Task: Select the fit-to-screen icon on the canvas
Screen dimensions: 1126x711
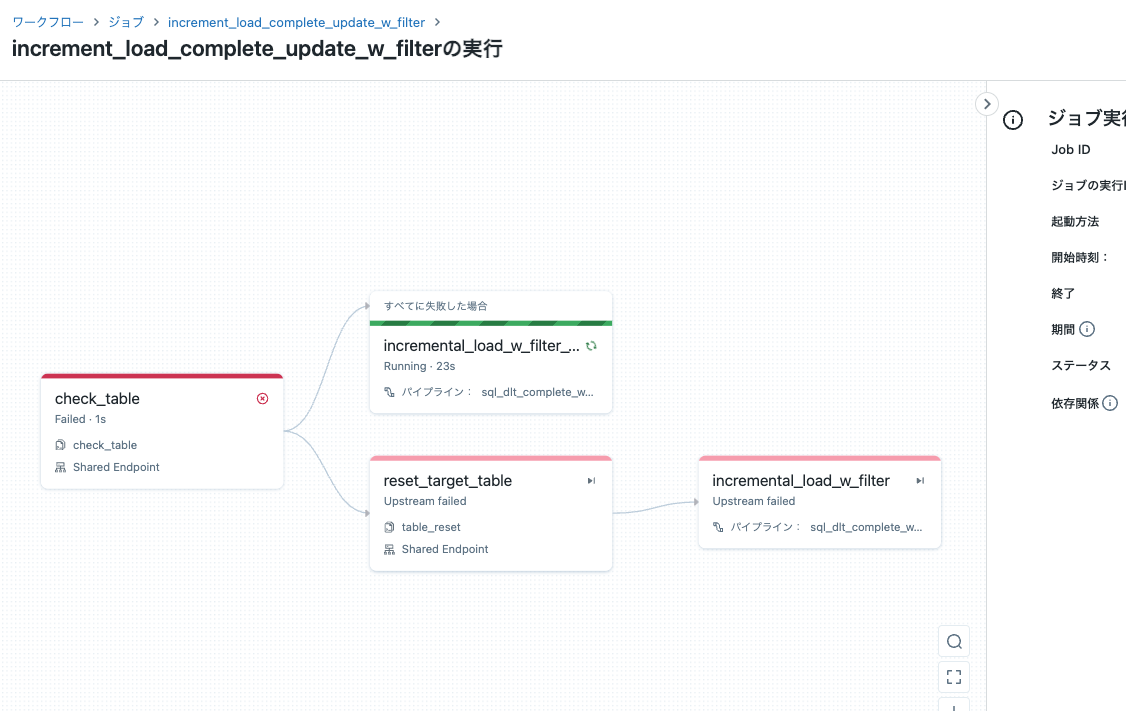Action: [x=953, y=677]
